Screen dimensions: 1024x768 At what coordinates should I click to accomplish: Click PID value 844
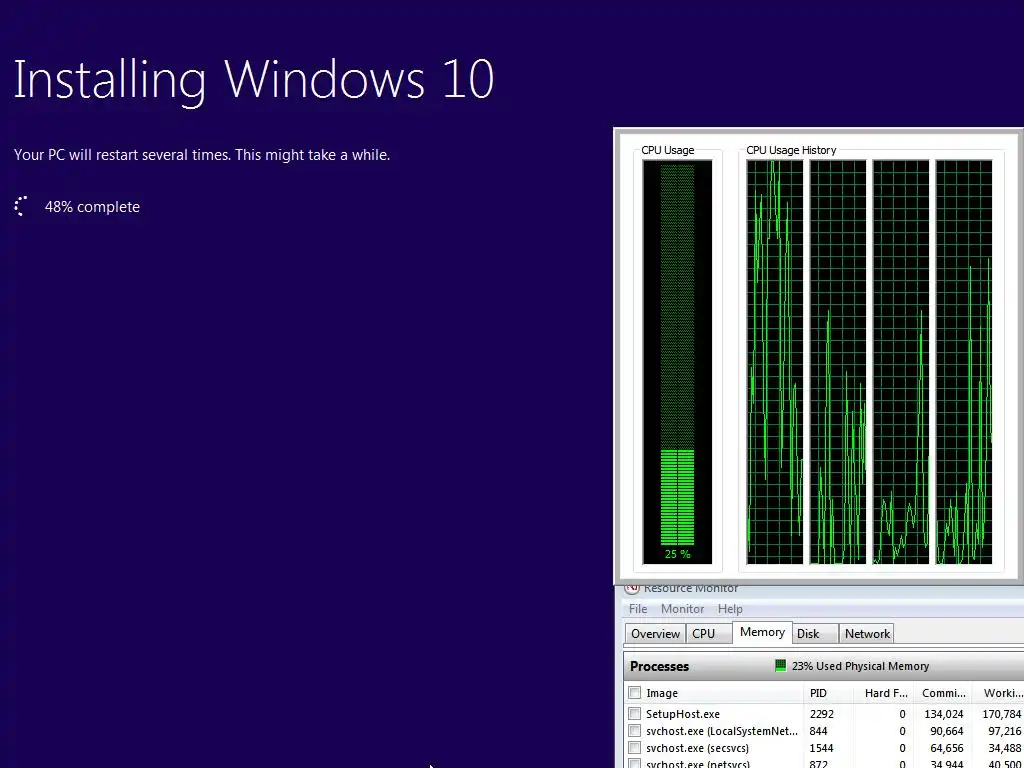818,731
